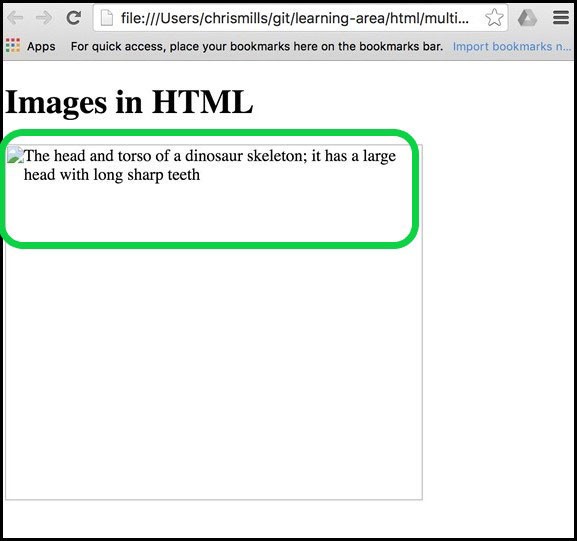Click the browser forward arrow

(44, 17)
